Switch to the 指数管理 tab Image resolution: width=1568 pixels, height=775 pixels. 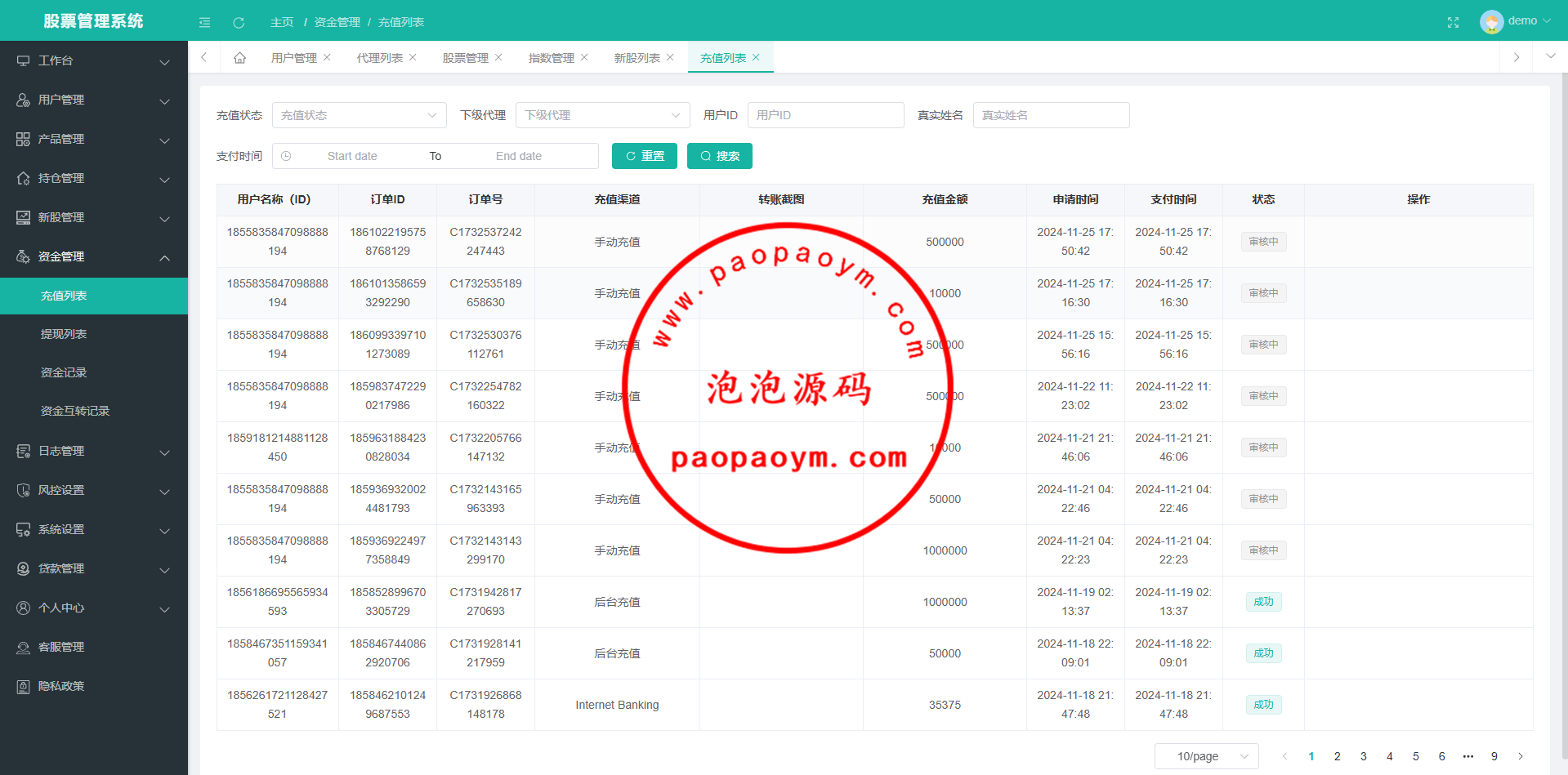pyautogui.click(x=552, y=58)
